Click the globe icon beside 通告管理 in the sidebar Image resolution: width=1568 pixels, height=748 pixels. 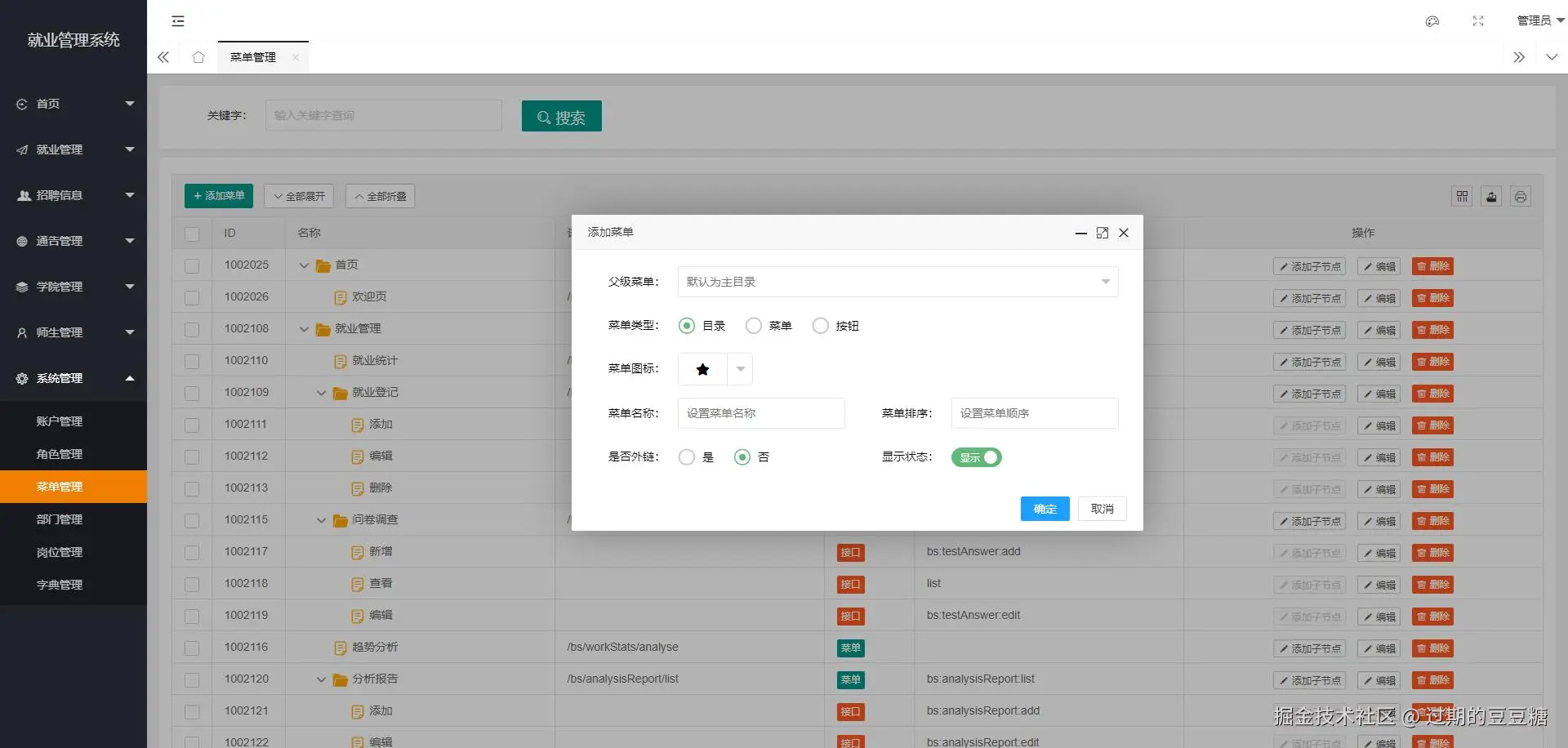click(22, 241)
